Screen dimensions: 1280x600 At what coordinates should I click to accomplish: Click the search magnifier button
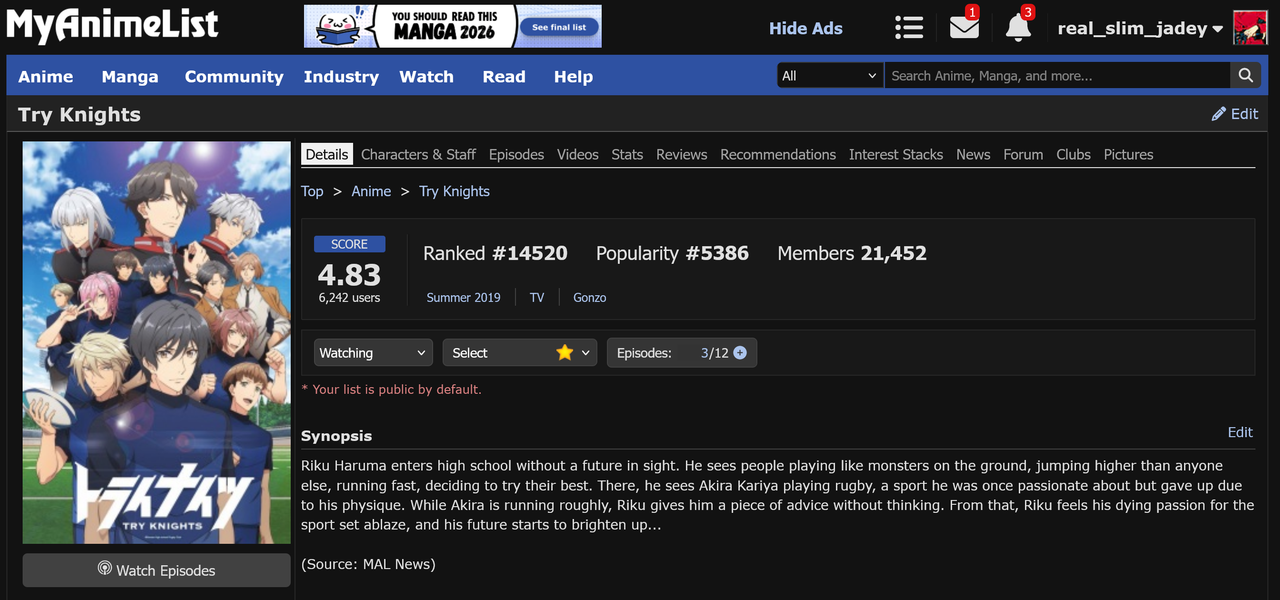pos(1245,76)
